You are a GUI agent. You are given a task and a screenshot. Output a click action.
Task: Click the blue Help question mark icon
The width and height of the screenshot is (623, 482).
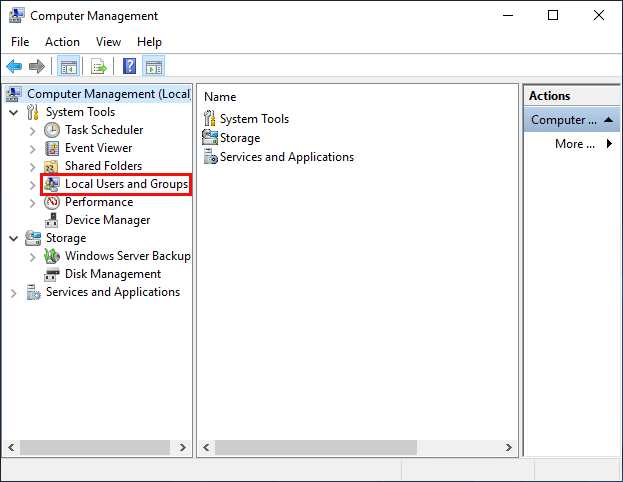coord(129,67)
